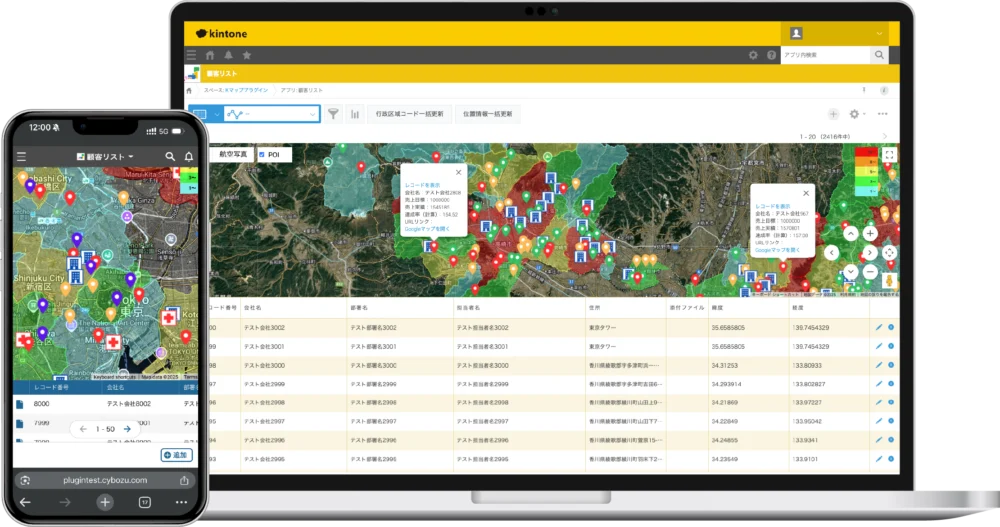Click the アプリ内検索 search field
Image resolution: width=1000 pixels, height=527 pixels.
pos(825,55)
